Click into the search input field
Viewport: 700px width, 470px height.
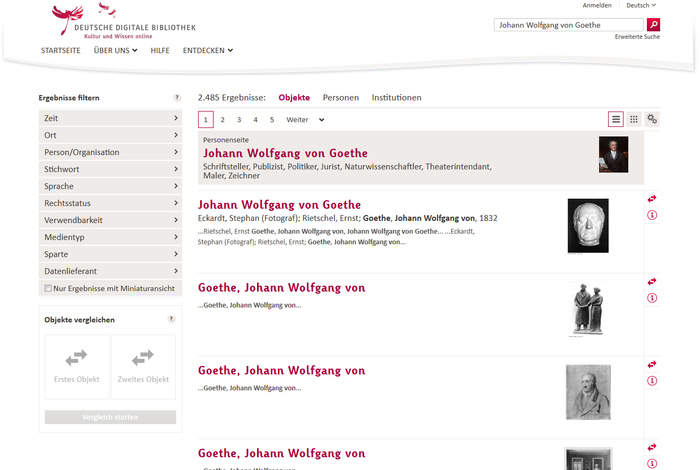[x=568, y=25]
